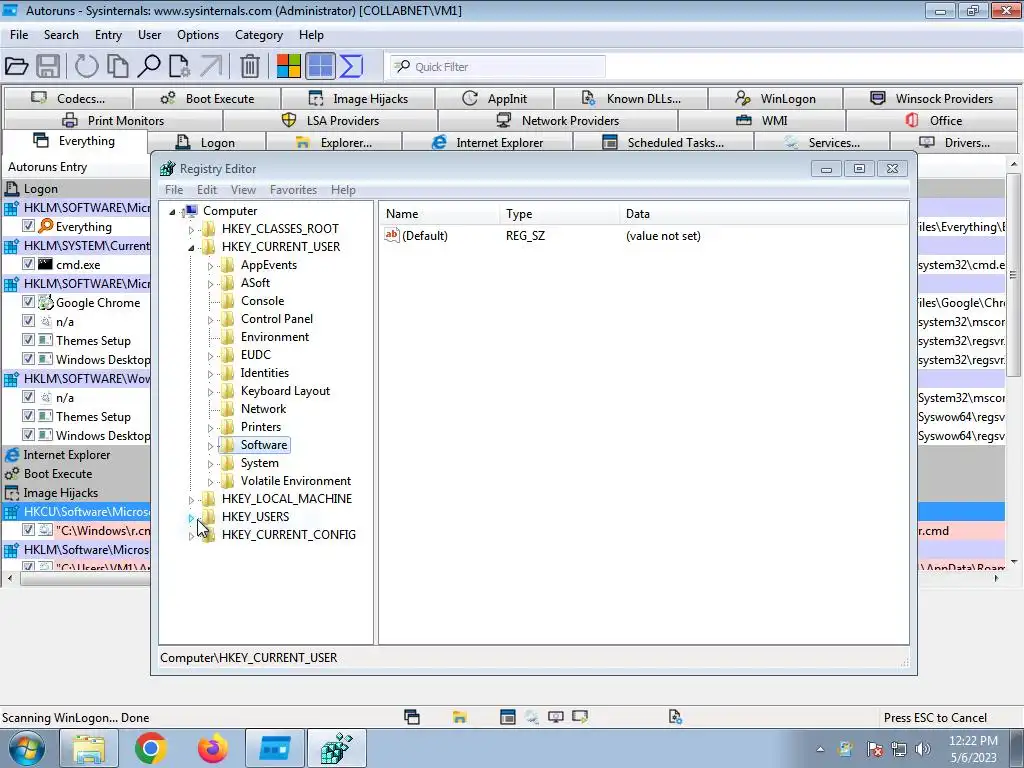Image resolution: width=1024 pixels, height=768 pixels.
Task: Select the Volatile Environment registry key
Action: 295,481
